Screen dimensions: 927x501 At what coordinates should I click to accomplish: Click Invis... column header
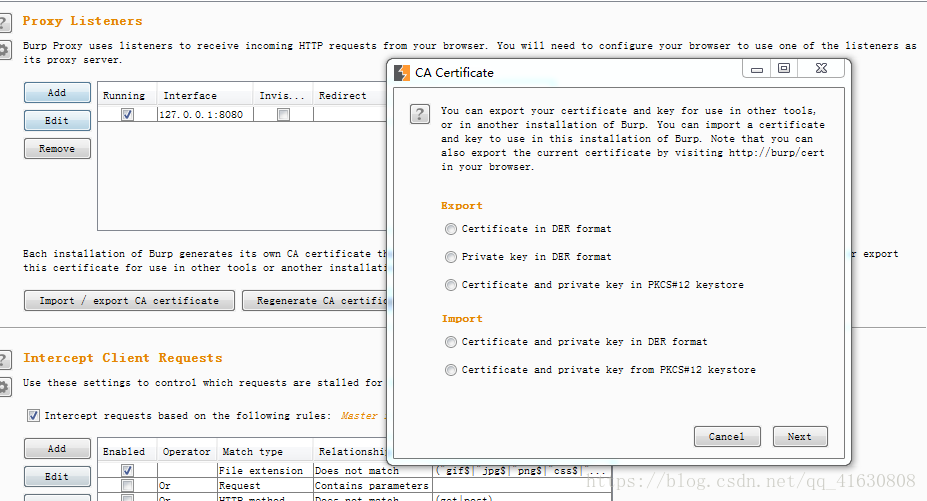(x=283, y=95)
